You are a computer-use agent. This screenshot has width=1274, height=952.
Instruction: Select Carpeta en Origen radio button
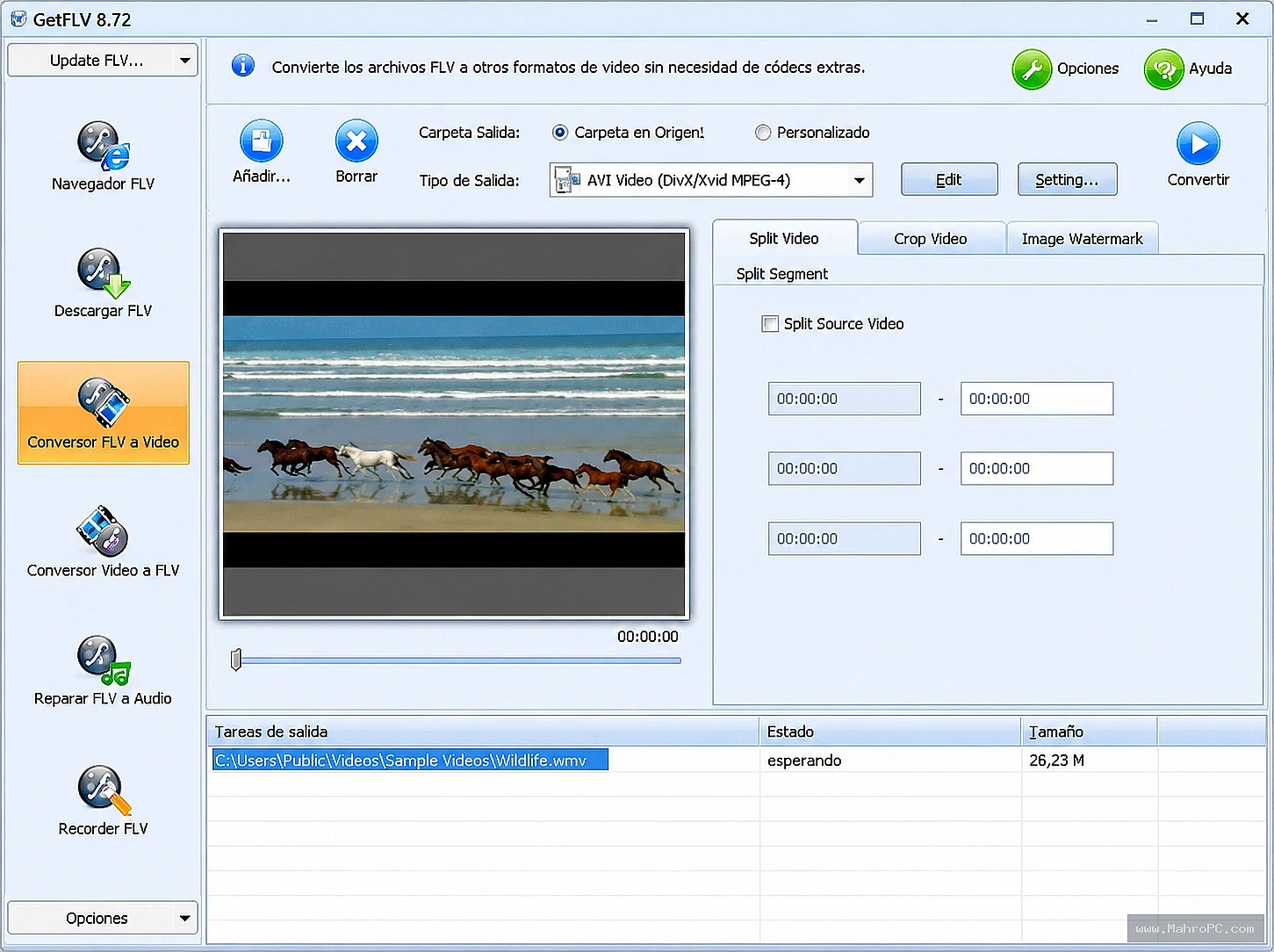(559, 133)
